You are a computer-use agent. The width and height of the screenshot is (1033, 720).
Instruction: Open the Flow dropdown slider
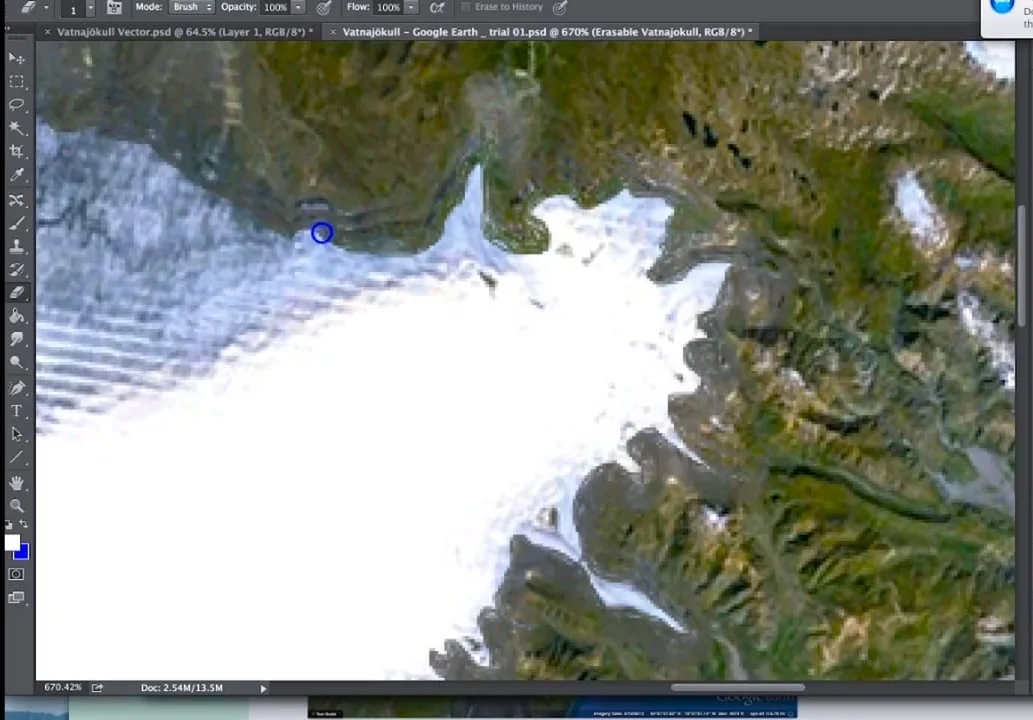click(x=410, y=7)
